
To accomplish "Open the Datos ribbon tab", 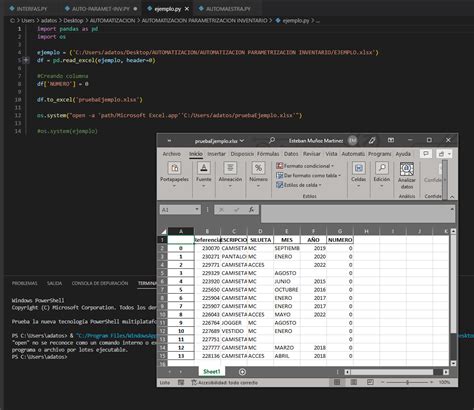I will pos(291,154).
